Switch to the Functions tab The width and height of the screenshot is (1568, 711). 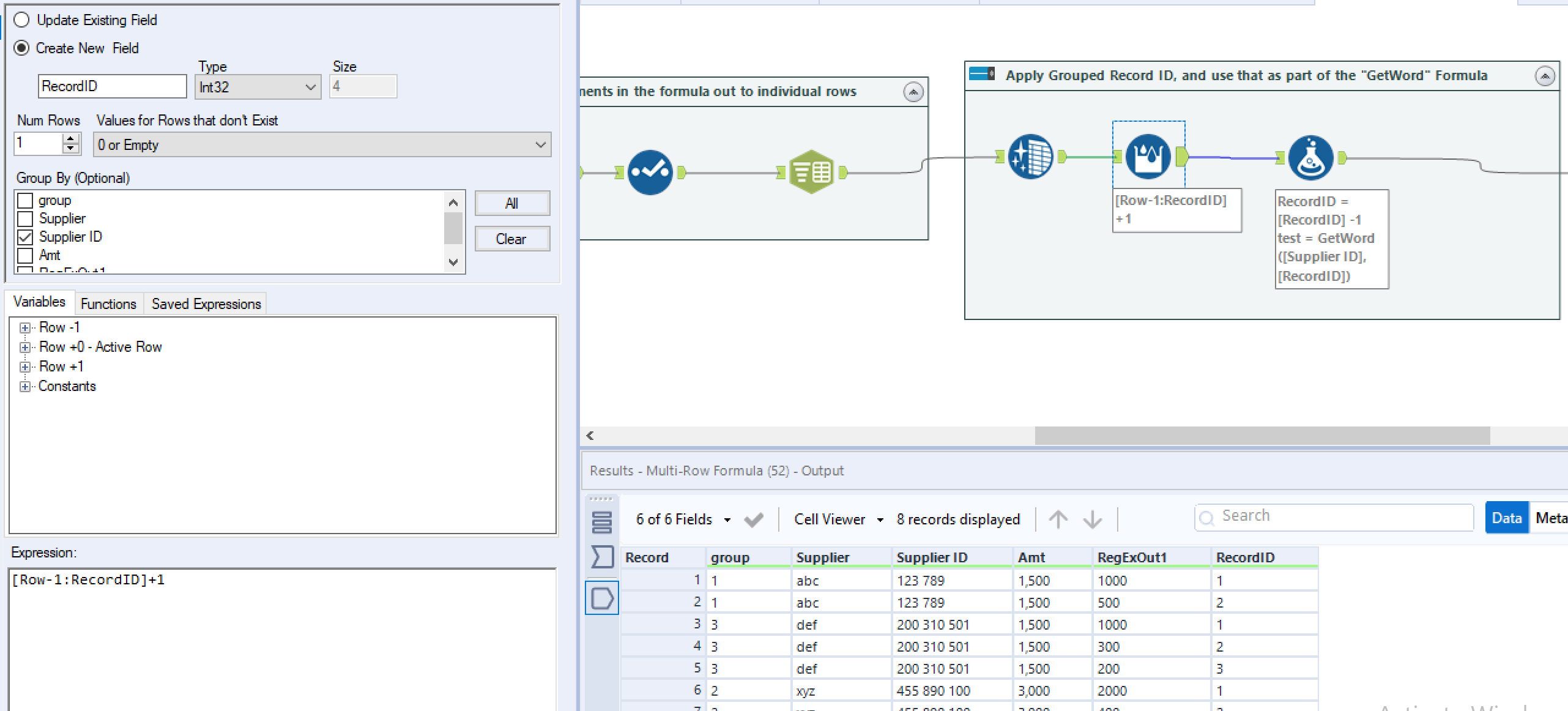click(x=108, y=304)
